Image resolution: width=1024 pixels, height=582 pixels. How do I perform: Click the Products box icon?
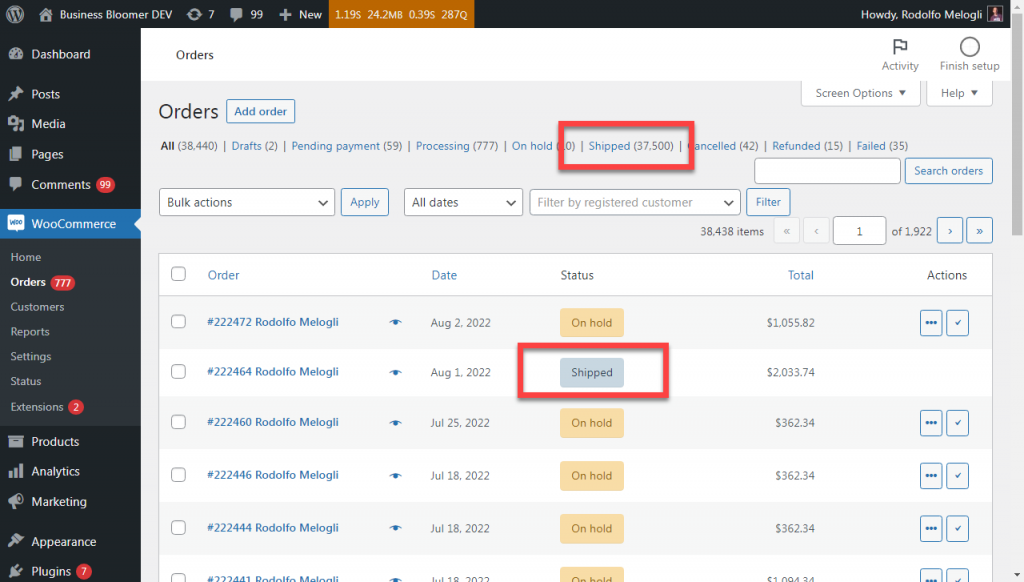coord(16,442)
